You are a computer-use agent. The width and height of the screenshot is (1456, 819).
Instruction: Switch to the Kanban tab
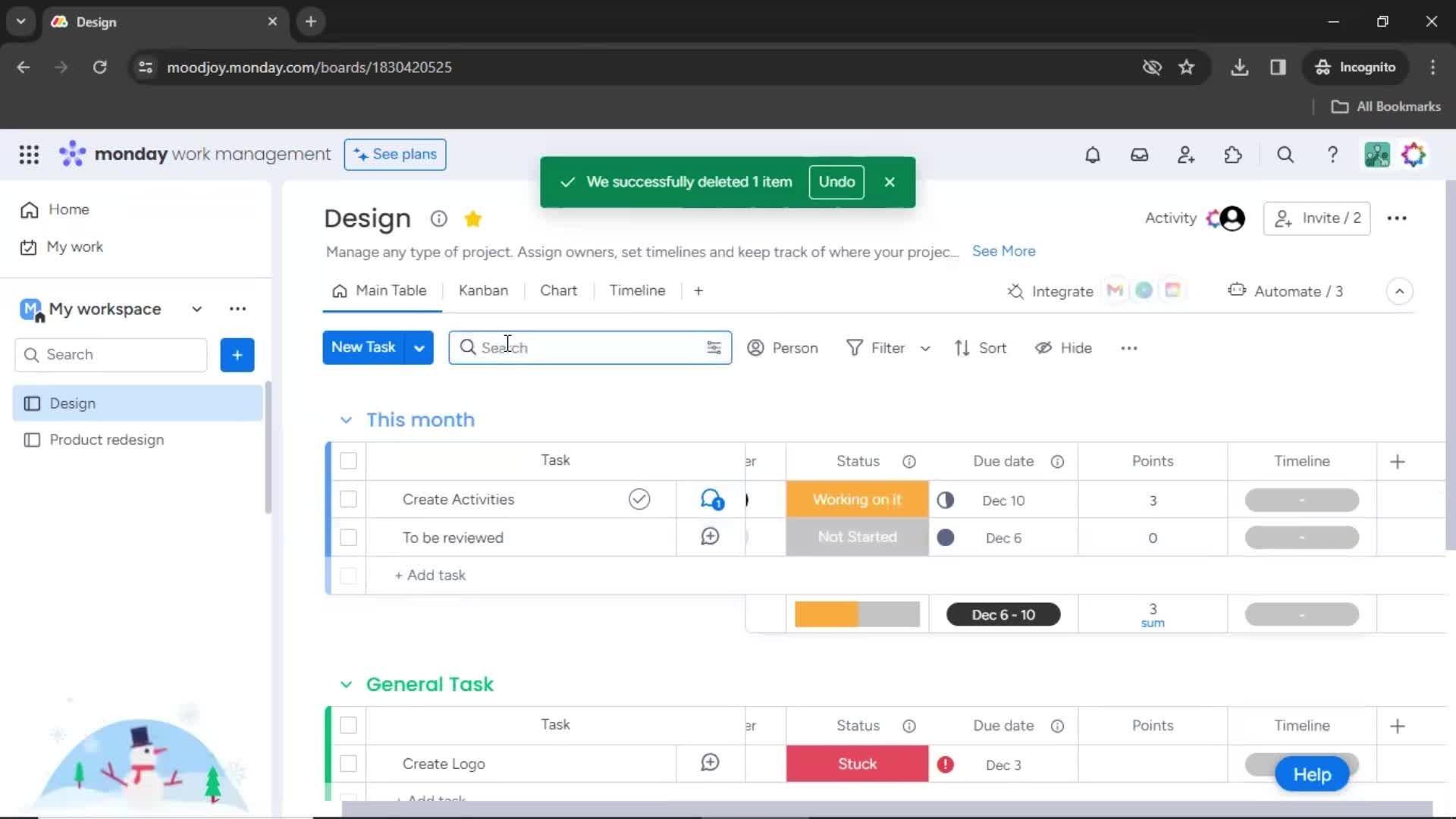point(483,290)
